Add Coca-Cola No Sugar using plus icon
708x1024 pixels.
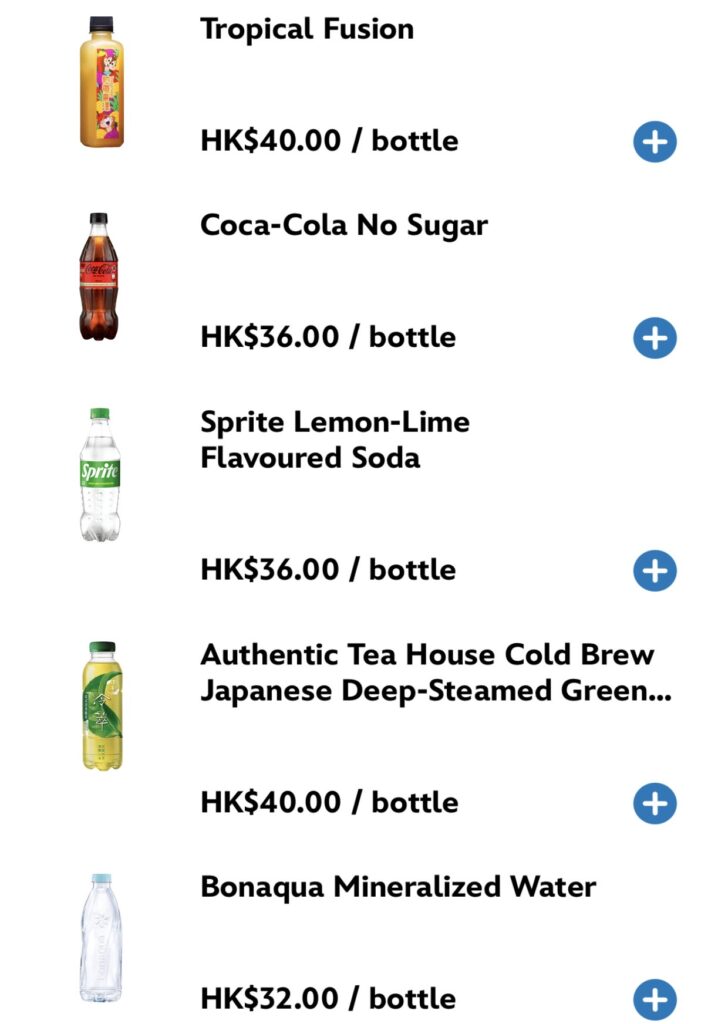[x=654, y=338]
